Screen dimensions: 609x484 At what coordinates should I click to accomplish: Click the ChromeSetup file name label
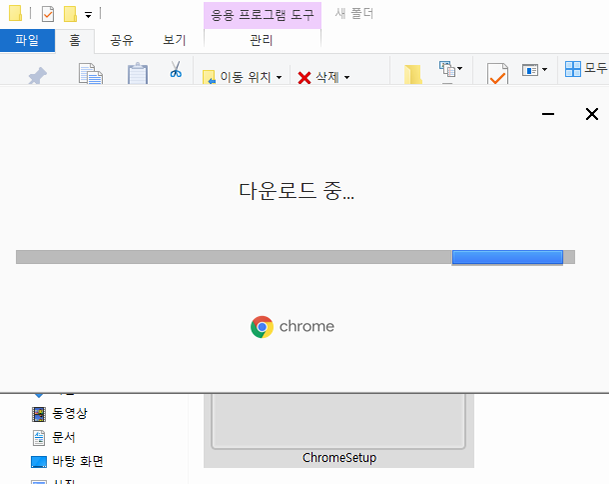[339, 458]
